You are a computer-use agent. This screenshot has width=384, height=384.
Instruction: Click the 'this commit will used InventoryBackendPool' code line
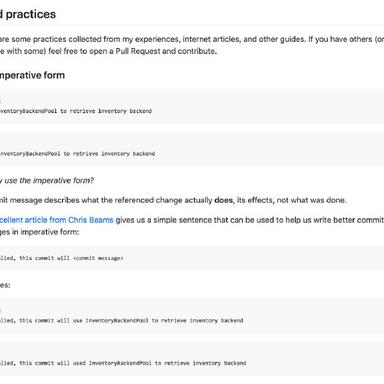pos(123,363)
